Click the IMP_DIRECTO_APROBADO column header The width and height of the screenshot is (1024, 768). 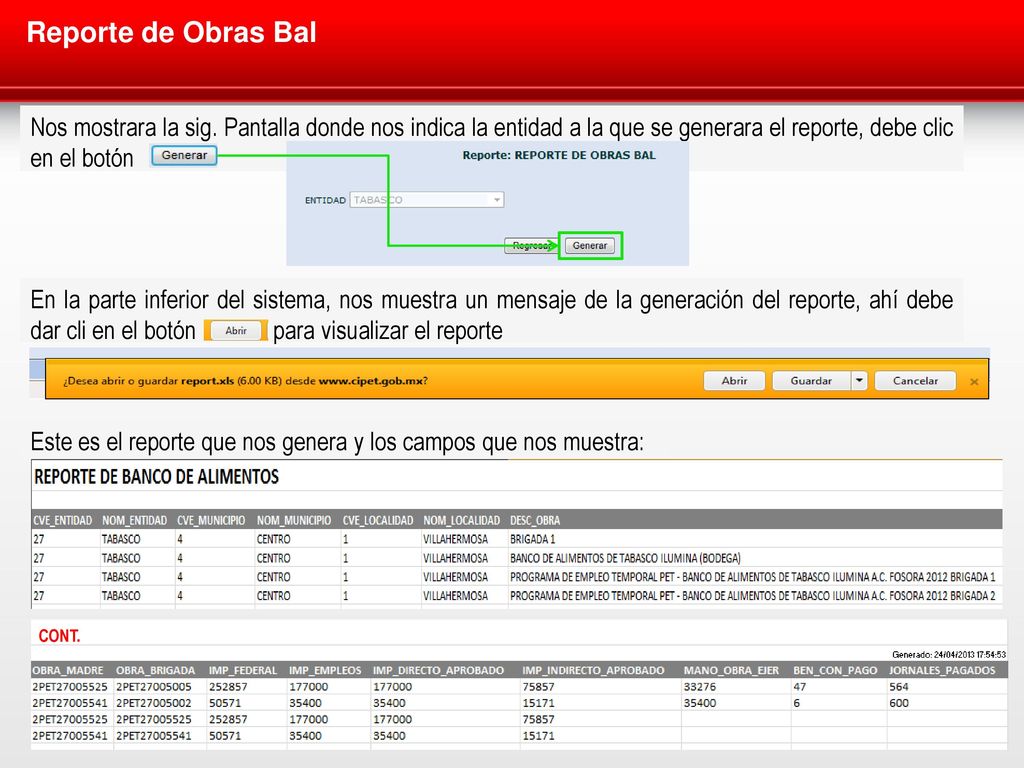(438, 671)
